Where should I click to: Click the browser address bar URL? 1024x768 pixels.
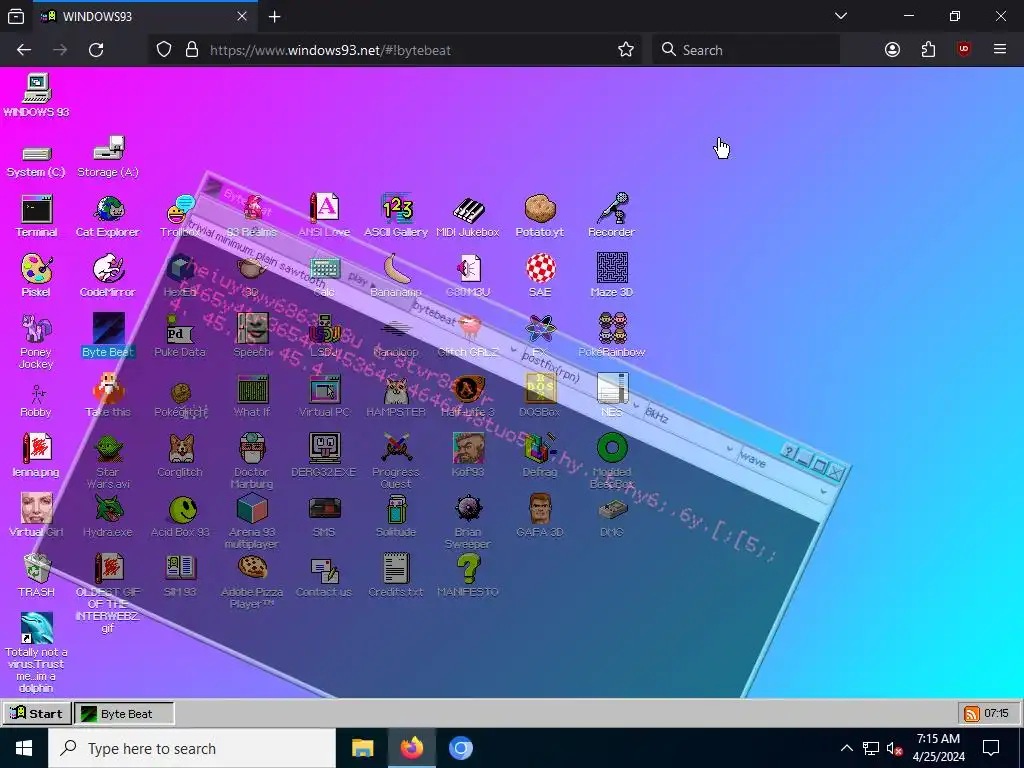330,50
